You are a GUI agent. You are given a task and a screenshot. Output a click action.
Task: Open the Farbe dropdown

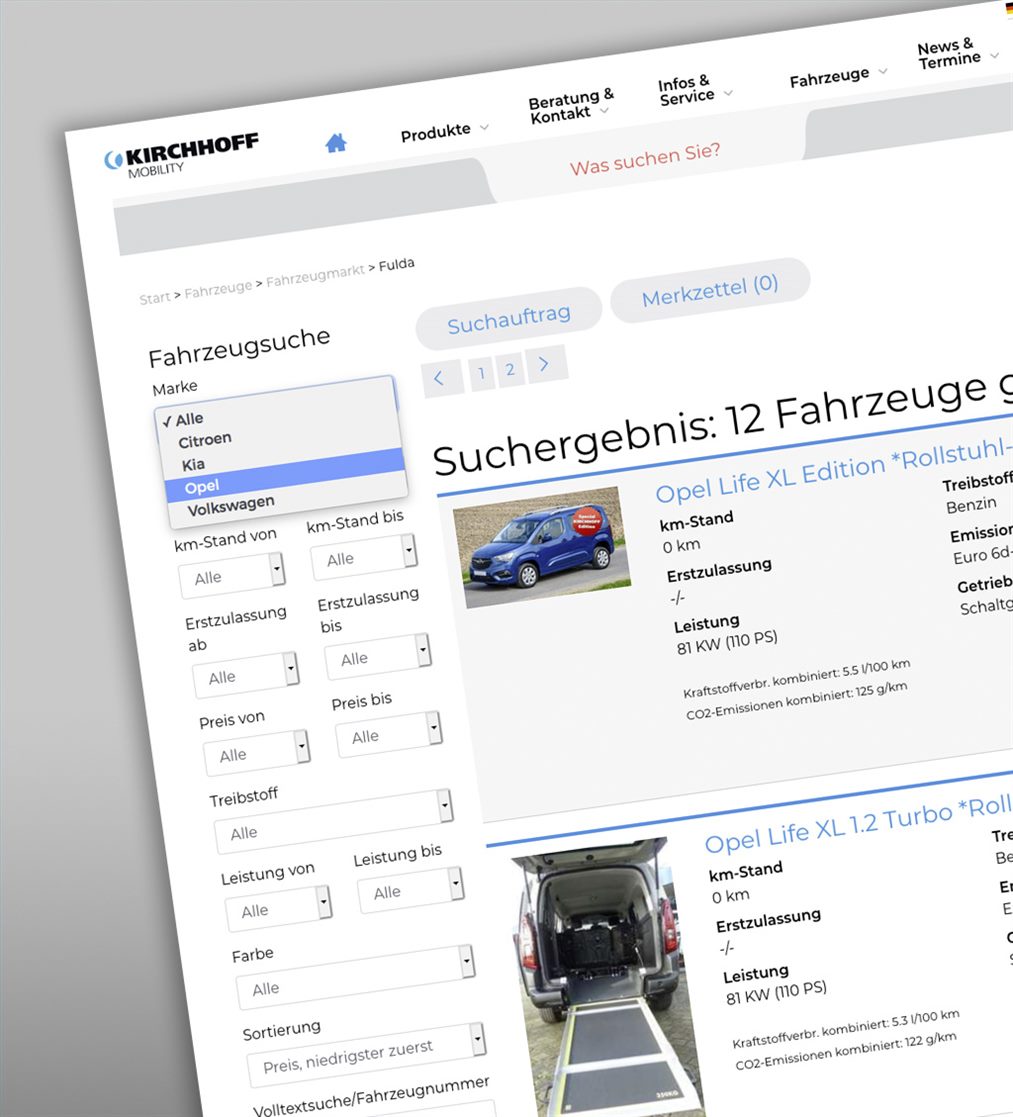coord(355,977)
